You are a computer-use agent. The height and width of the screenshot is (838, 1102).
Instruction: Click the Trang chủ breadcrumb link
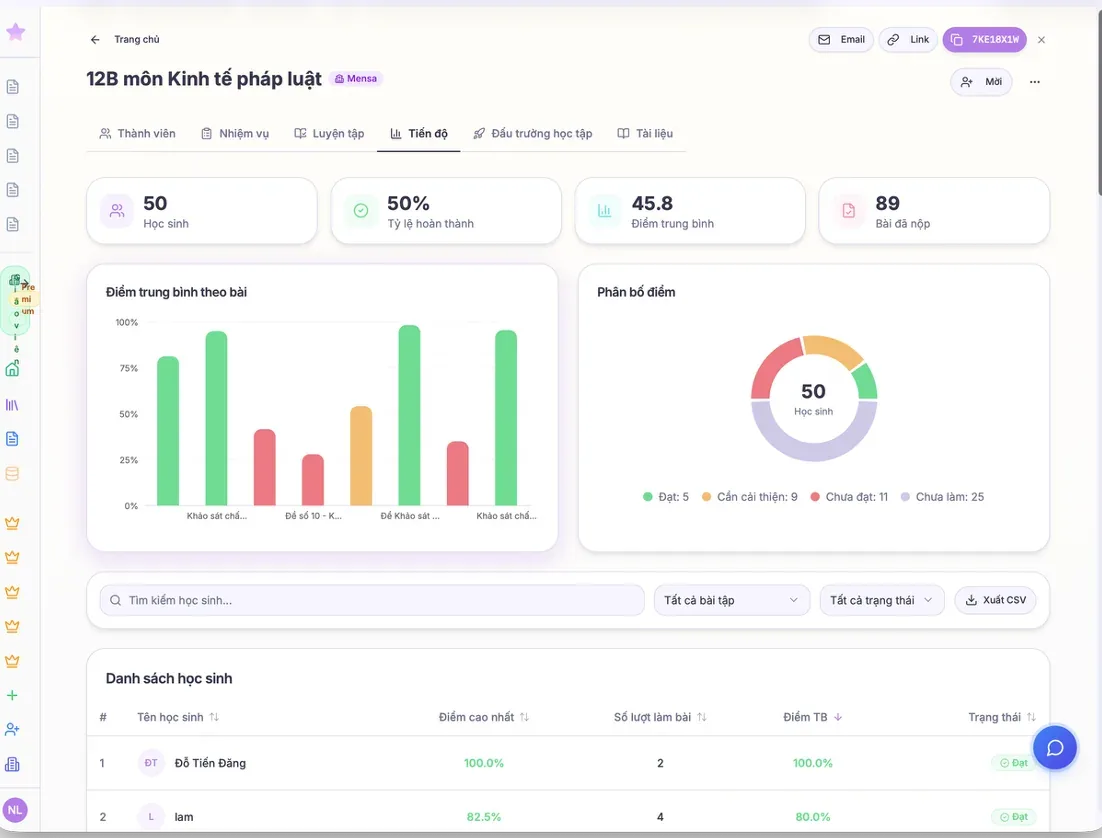(137, 39)
